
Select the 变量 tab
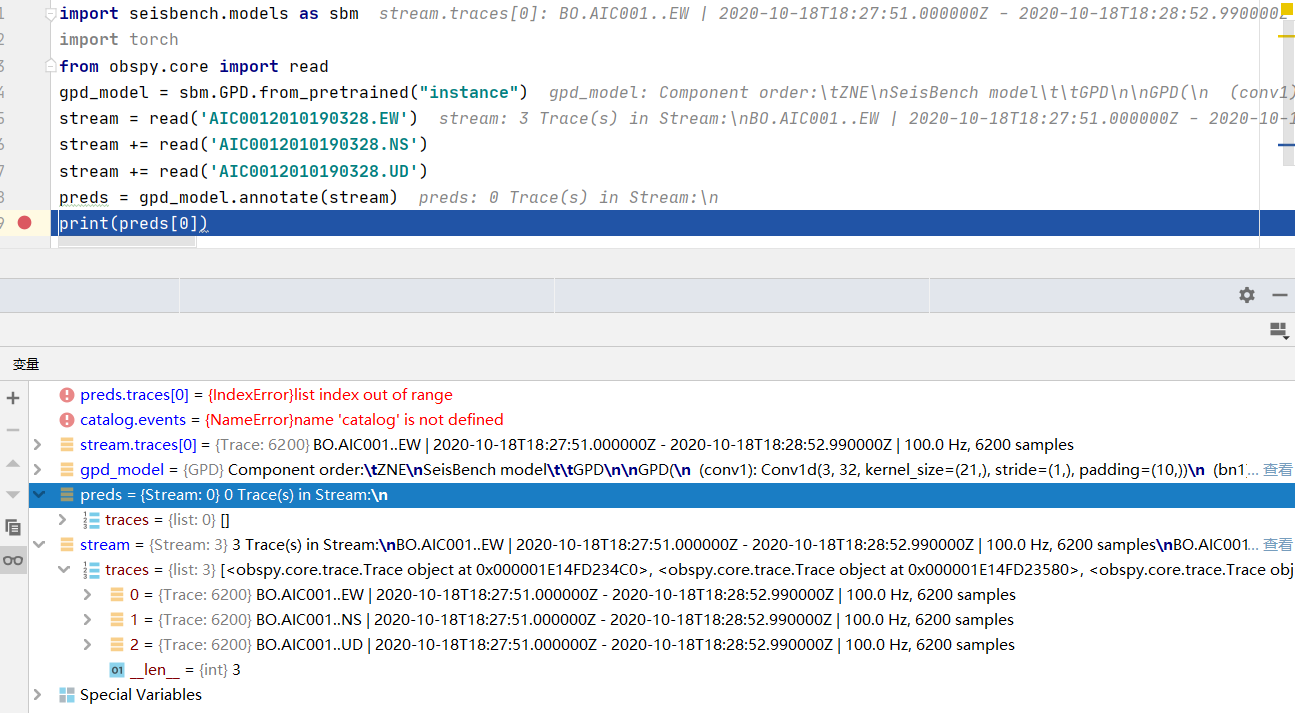point(26,363)
